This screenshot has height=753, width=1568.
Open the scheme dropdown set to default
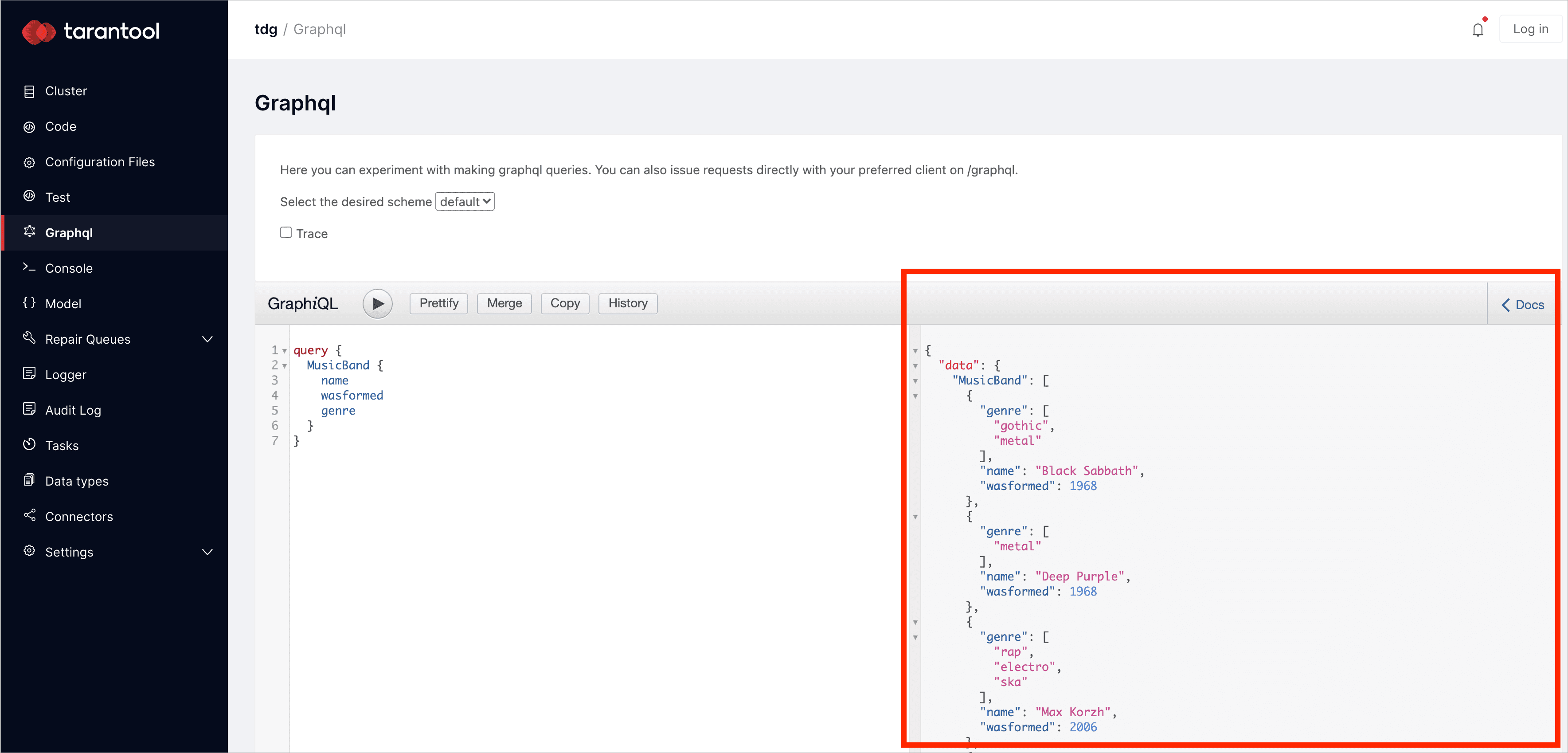[x=465, y=201]
